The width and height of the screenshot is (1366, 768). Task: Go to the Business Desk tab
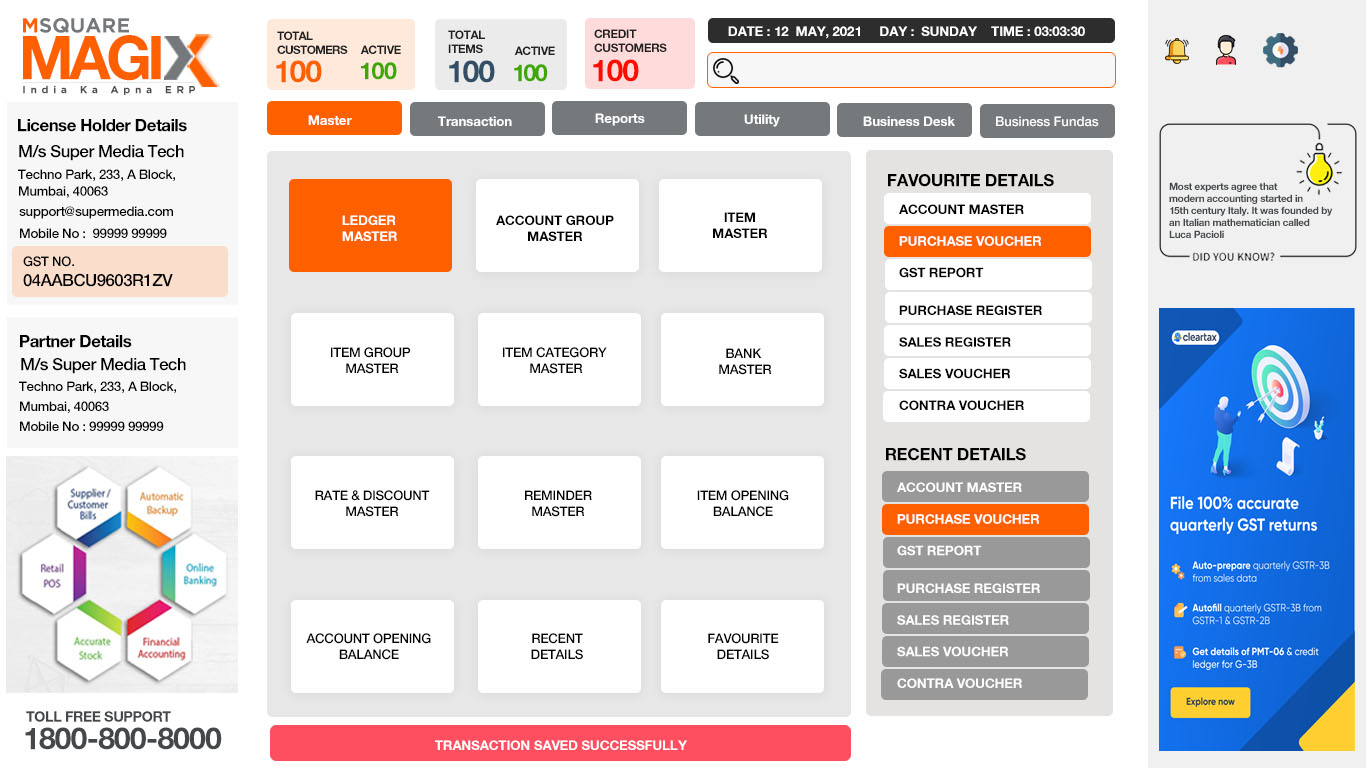904,120
